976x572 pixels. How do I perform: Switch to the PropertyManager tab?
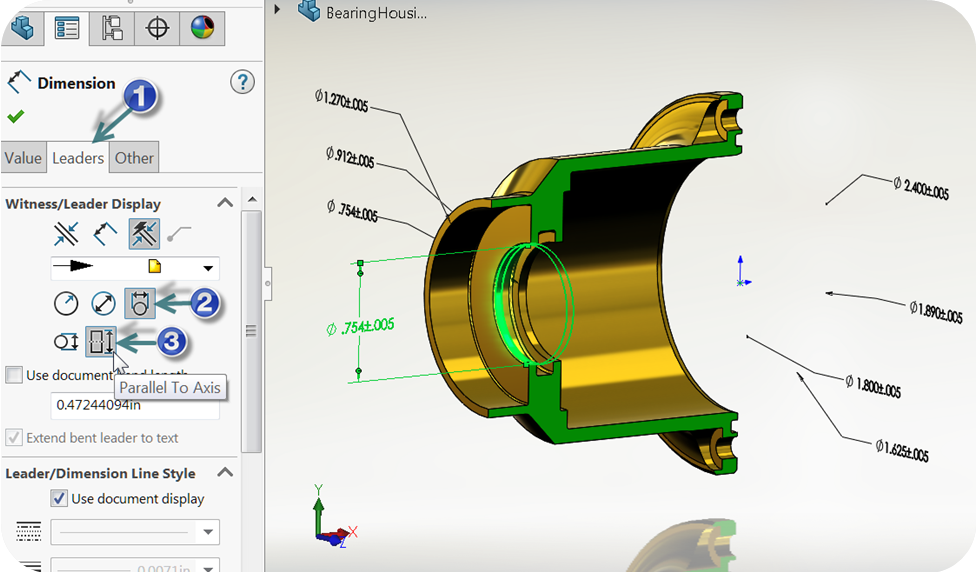pos(67,28)
